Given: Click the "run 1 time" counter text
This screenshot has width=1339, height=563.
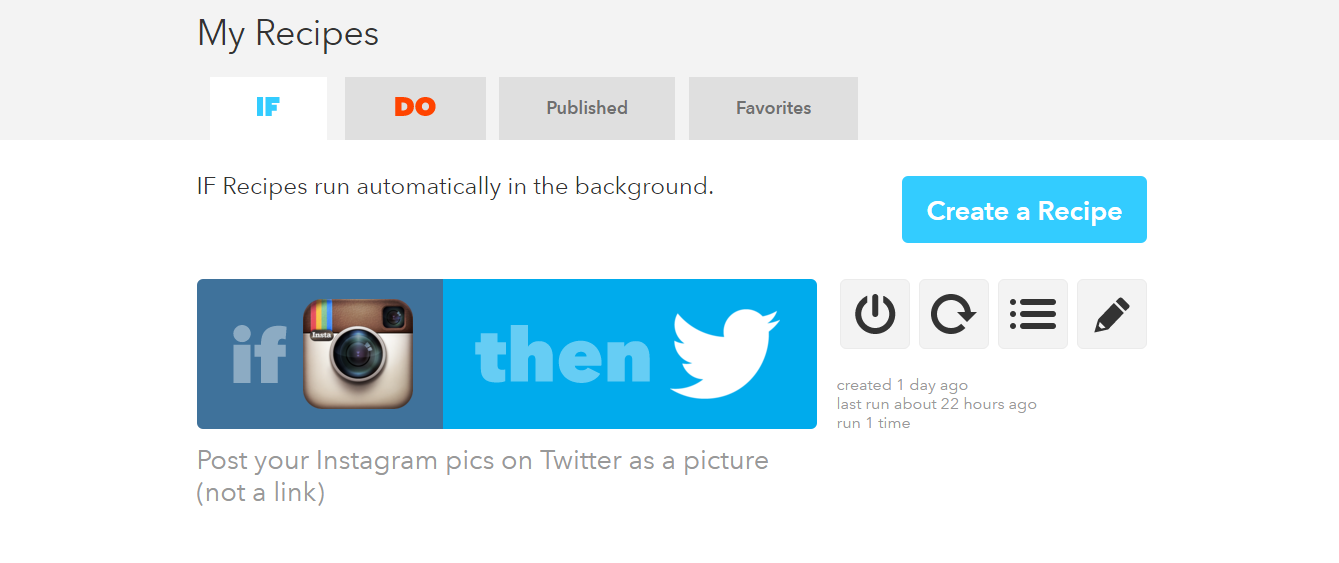Looking at the screenshot, I should pos(873,423).
